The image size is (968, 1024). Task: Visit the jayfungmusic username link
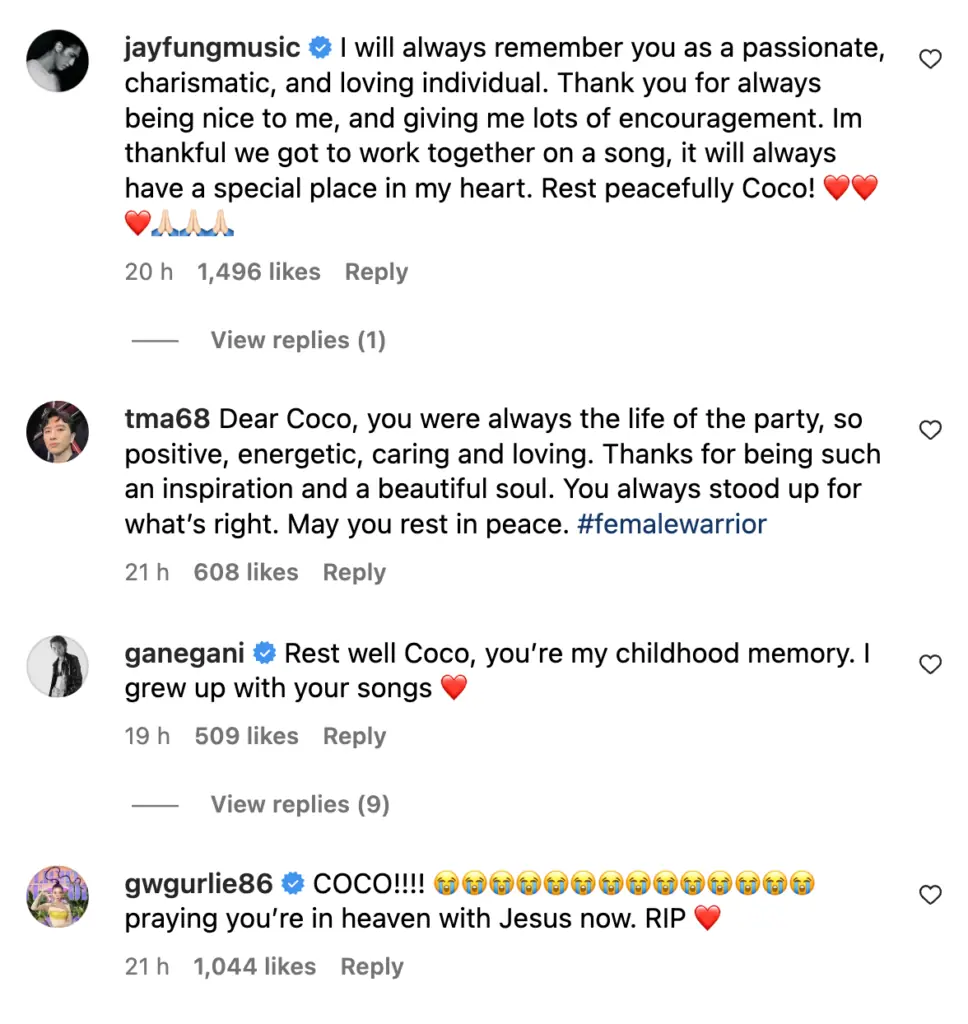tap(212, 47)
